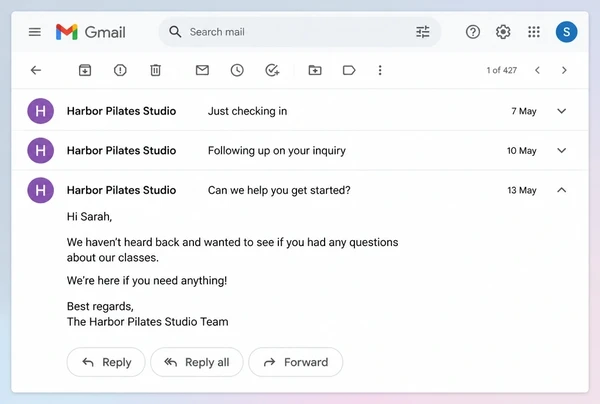
Task: Click sender avatar of 'Following up' message
Action: click(x=41, y=150)
